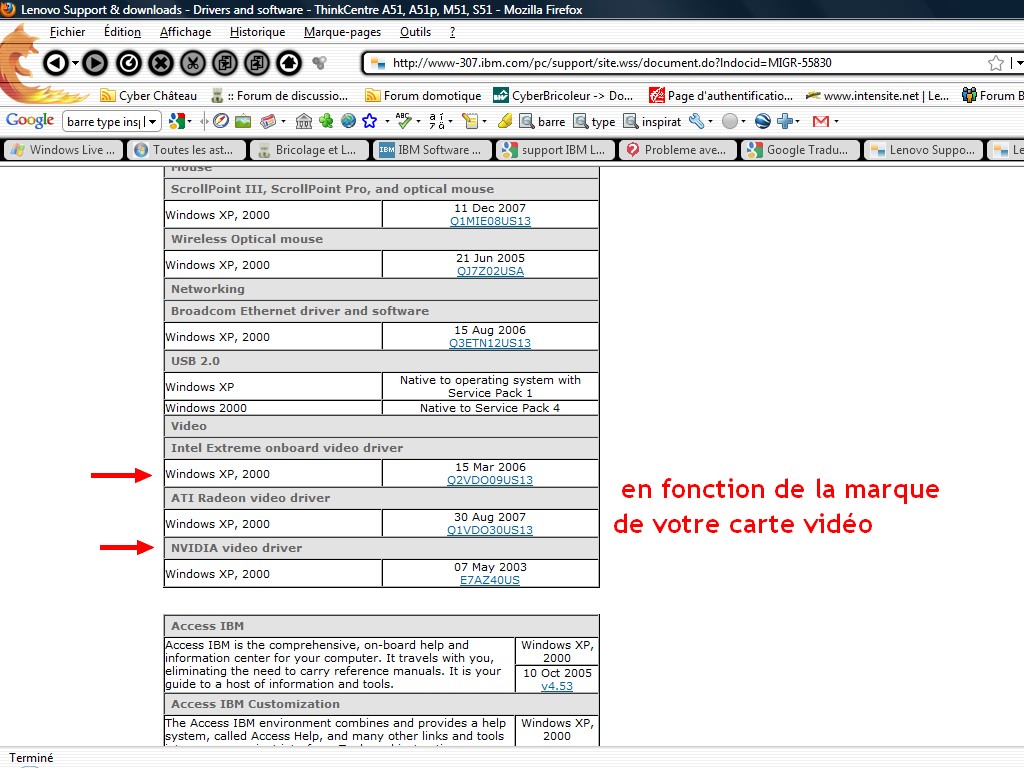Find the word "inspirat" on the page

click(x=652, y=121)
